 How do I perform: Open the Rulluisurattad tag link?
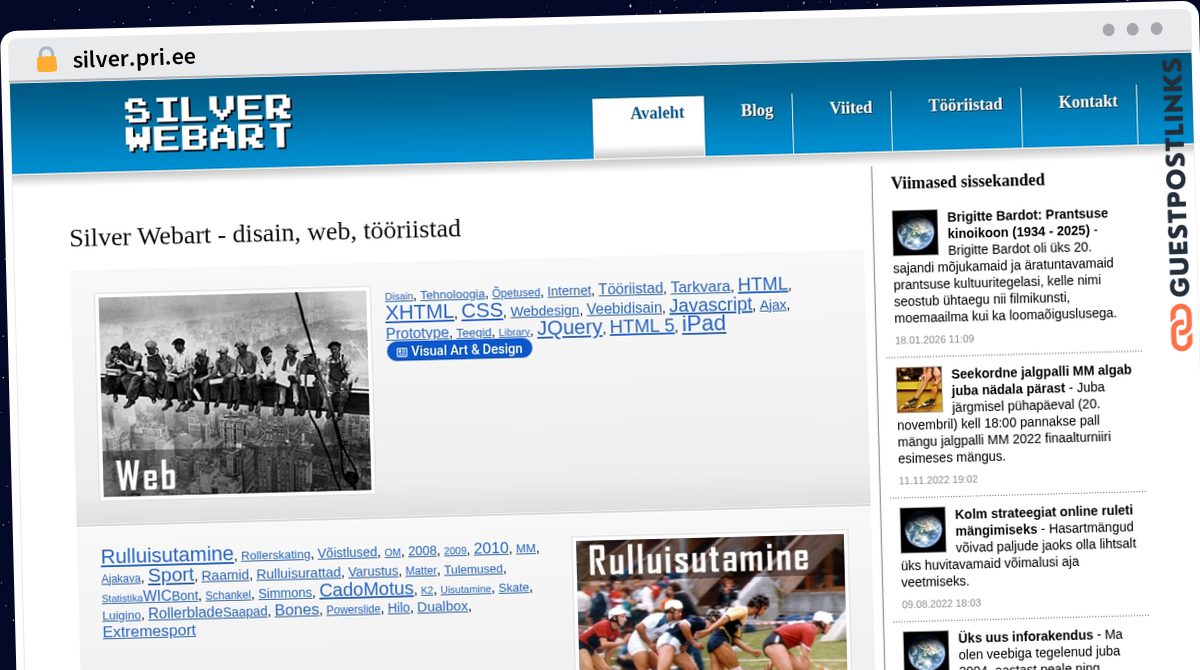pyautogui.click(x=298, y=574)
